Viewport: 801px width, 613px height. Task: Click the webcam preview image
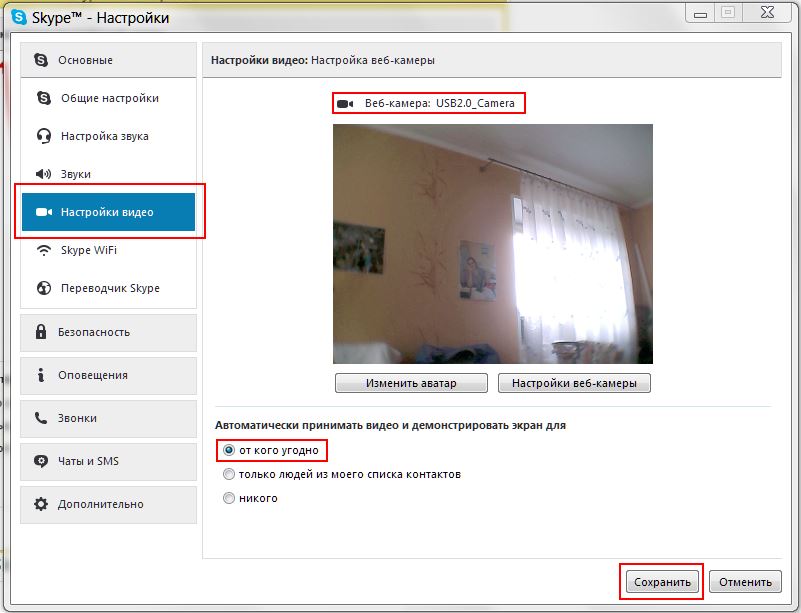493,244
